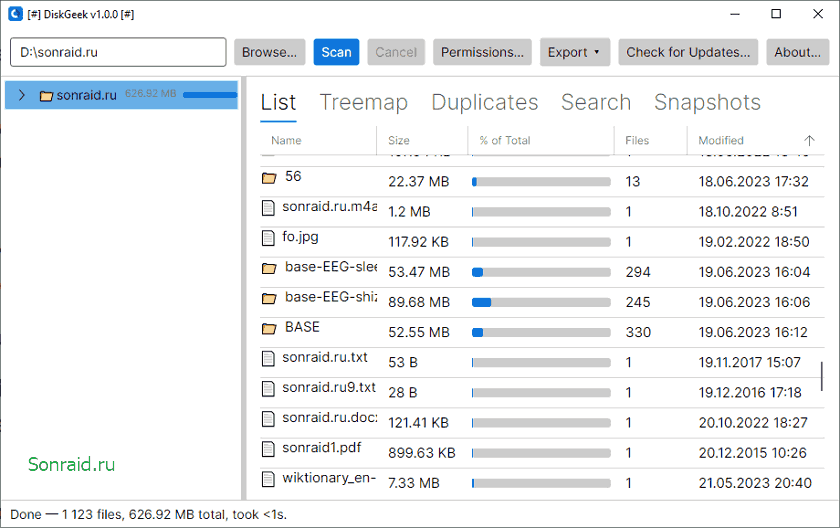The image size is (840, 528).
Task: Click the Browse... button
Action: [269, 52]
